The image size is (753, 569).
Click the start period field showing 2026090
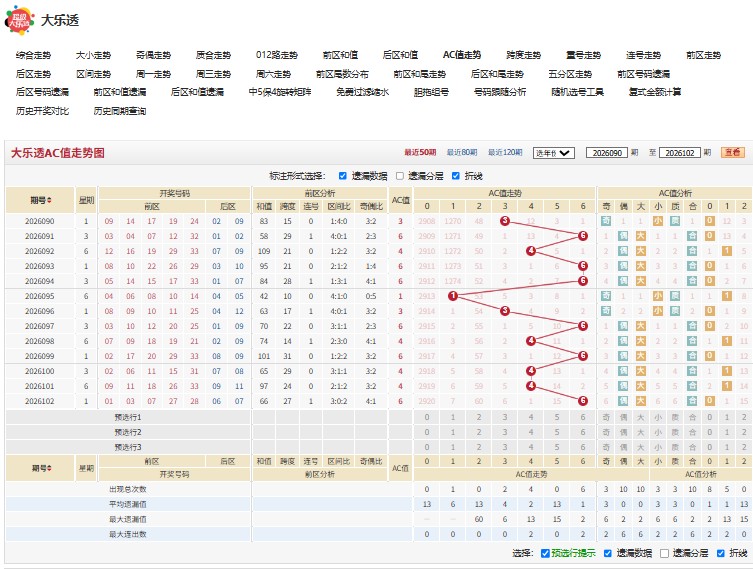click(x=607, y=153)
